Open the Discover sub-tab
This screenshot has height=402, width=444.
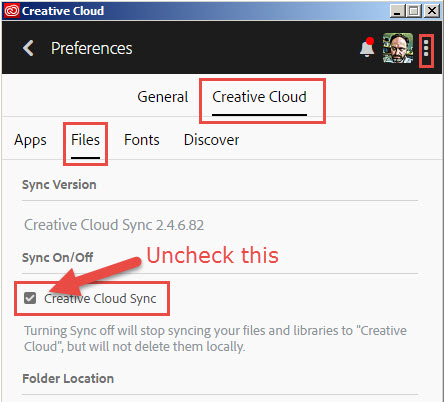[x=211, y=140]
